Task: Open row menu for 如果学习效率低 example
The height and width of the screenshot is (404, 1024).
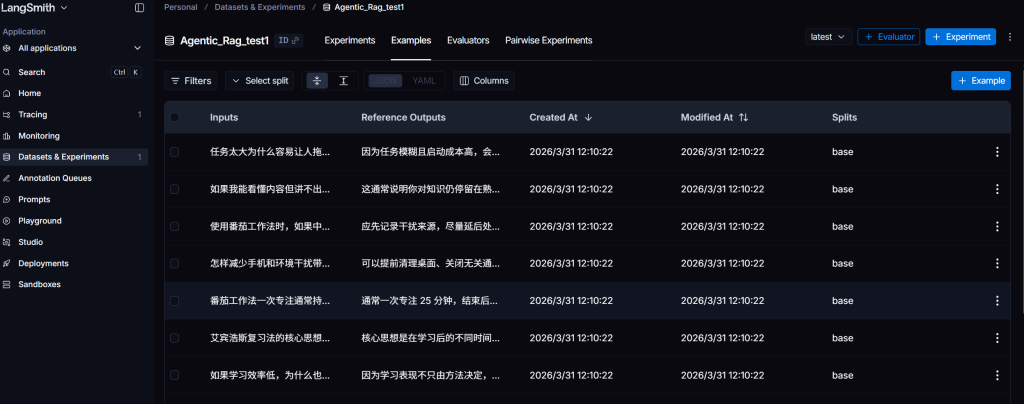Action: tap(997, 375)
